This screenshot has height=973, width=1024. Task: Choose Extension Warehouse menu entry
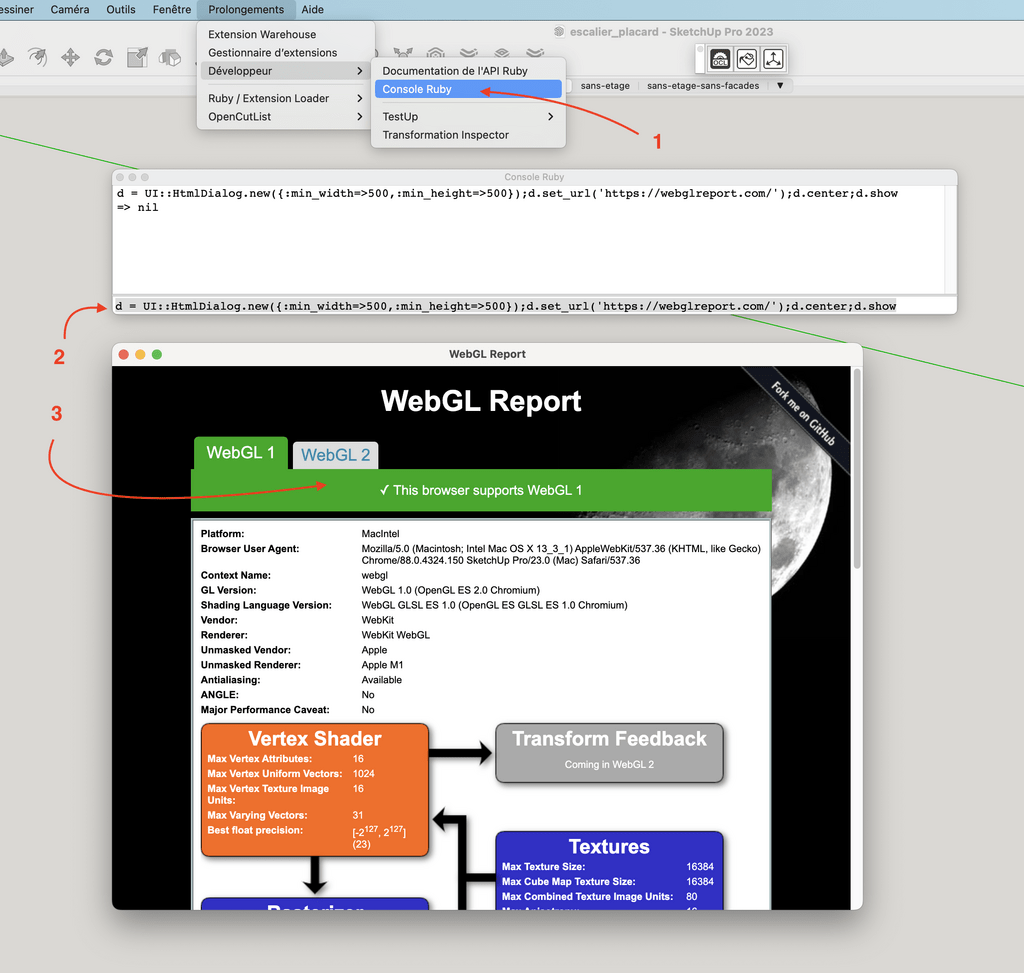286,35
